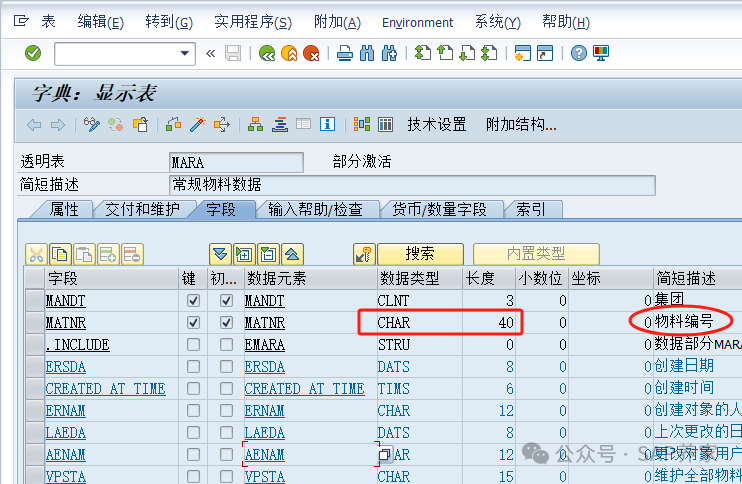Click the Create New Session icon
The width and height of the screenshot is (742, 484).
[x=523, y=53]
